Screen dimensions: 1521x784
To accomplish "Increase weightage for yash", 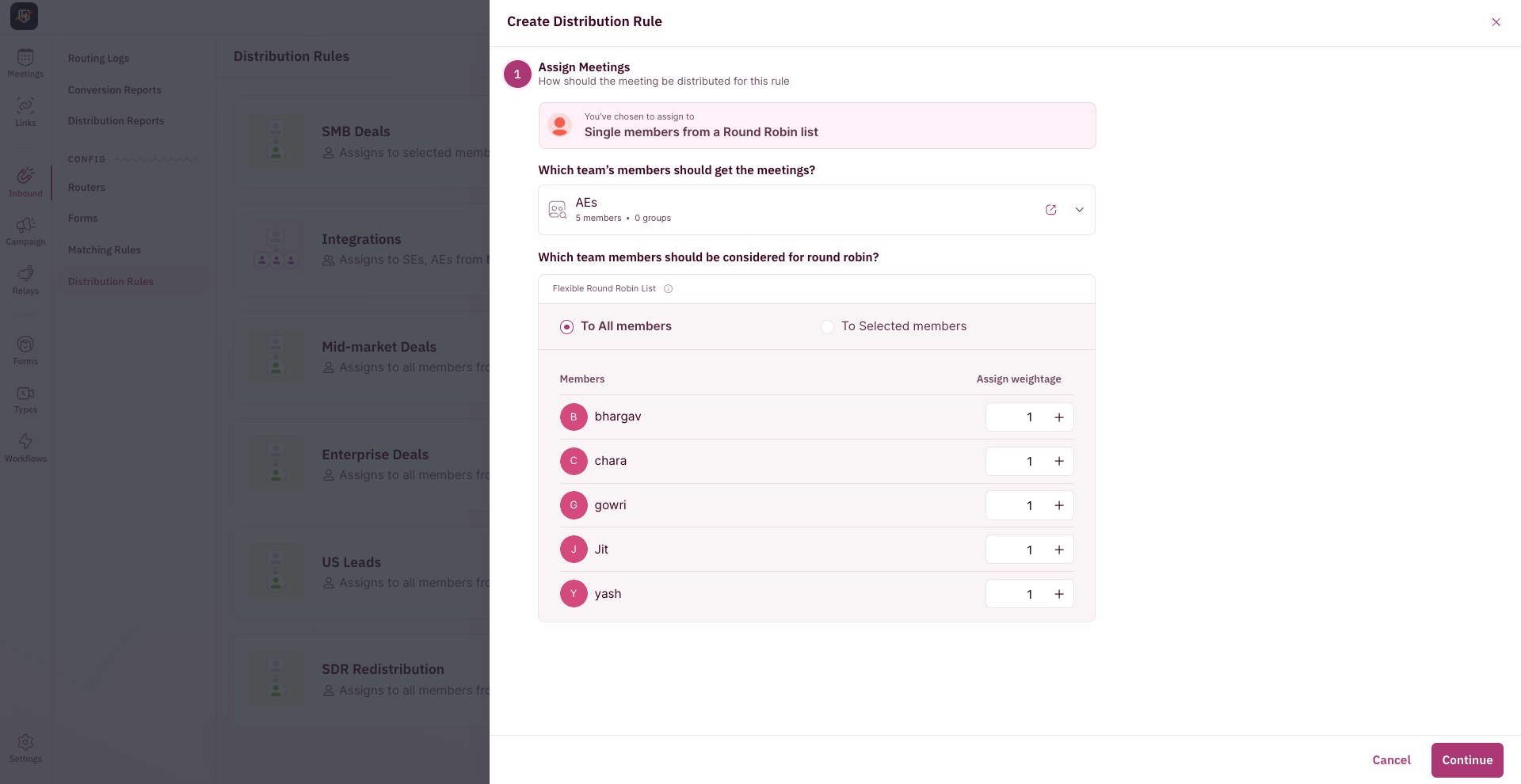I will [x=1059, y=594].
